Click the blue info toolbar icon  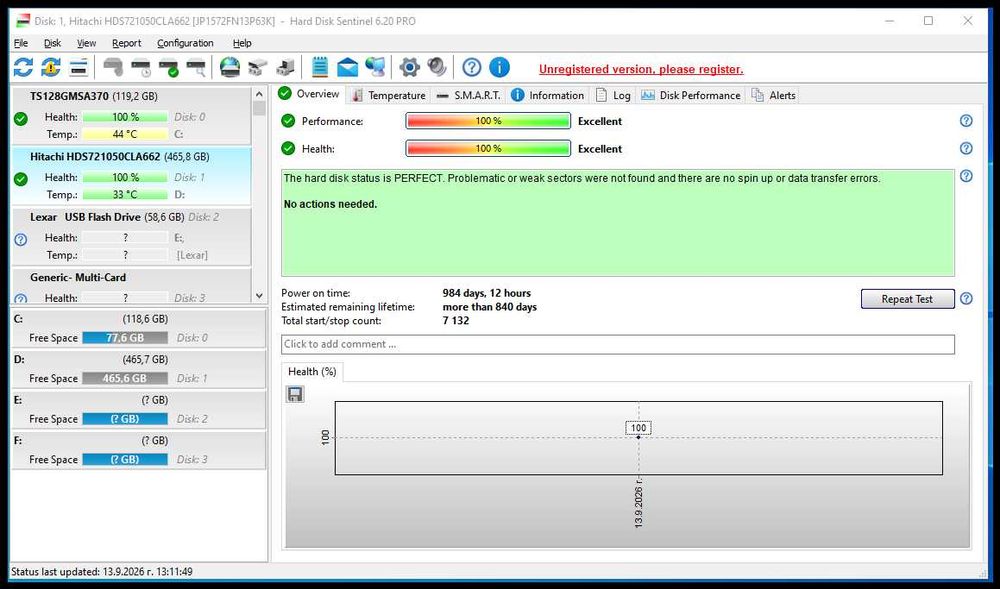499,67
